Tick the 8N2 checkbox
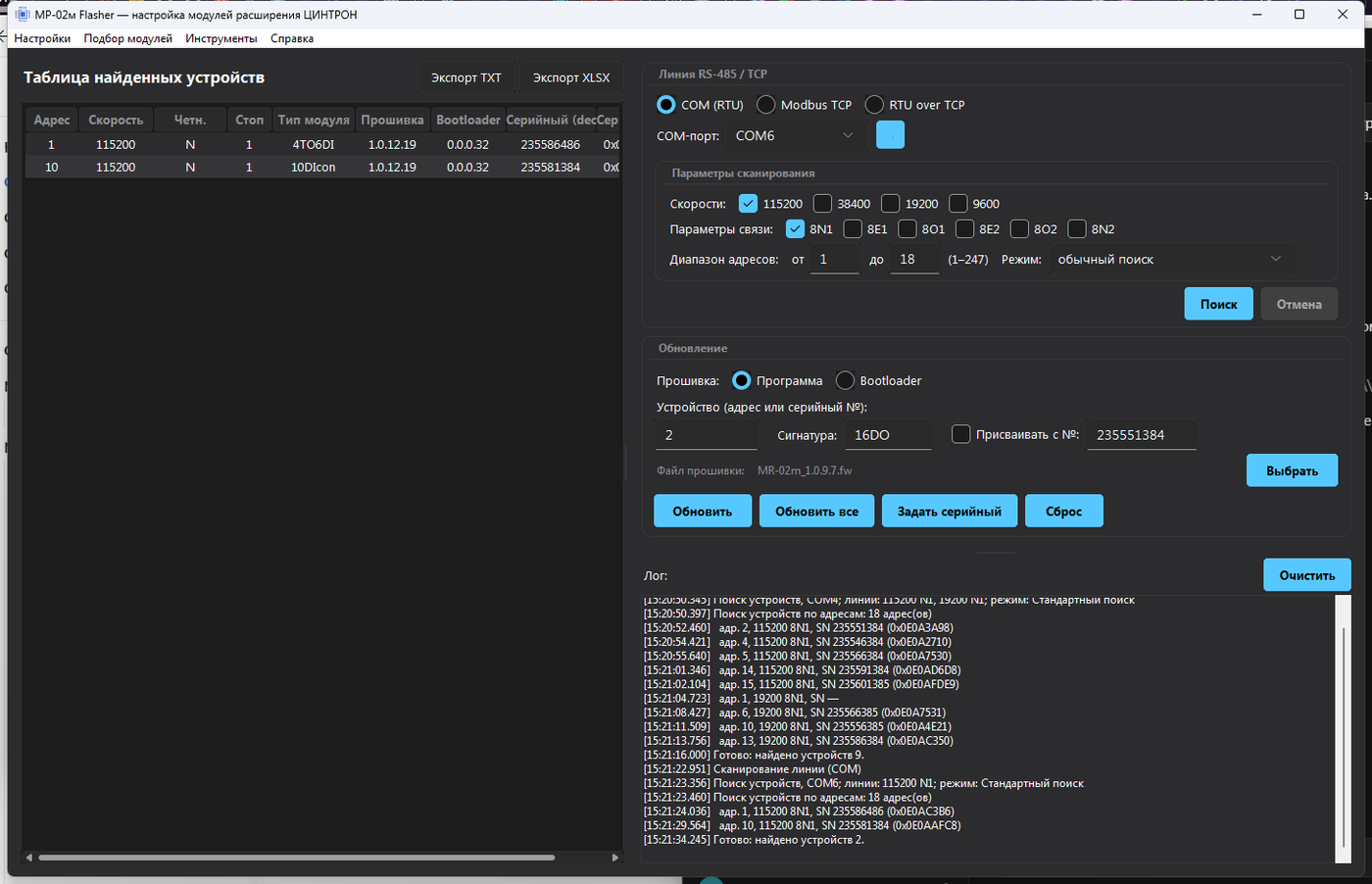Screen dimensions: 1372x884 [x=1076, y=229]
